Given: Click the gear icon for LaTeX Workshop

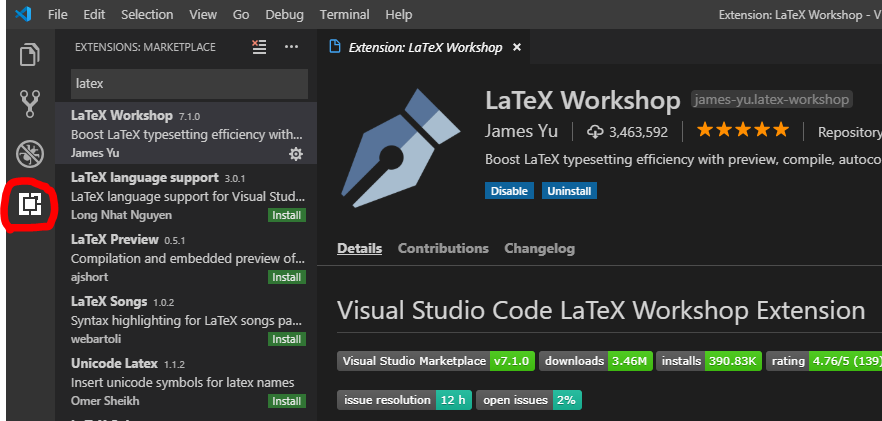Looking at the screenshot, I should point(296,153).
